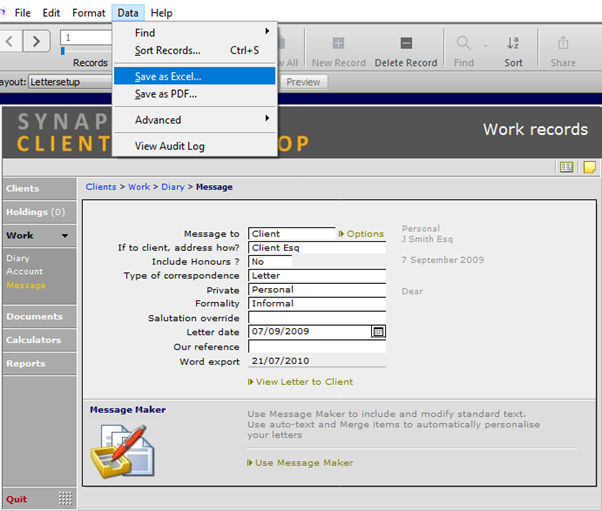The width and height of the screenshot is (602, 511).
Task: Open the Reports sidebar section
Action: (40, 363)
